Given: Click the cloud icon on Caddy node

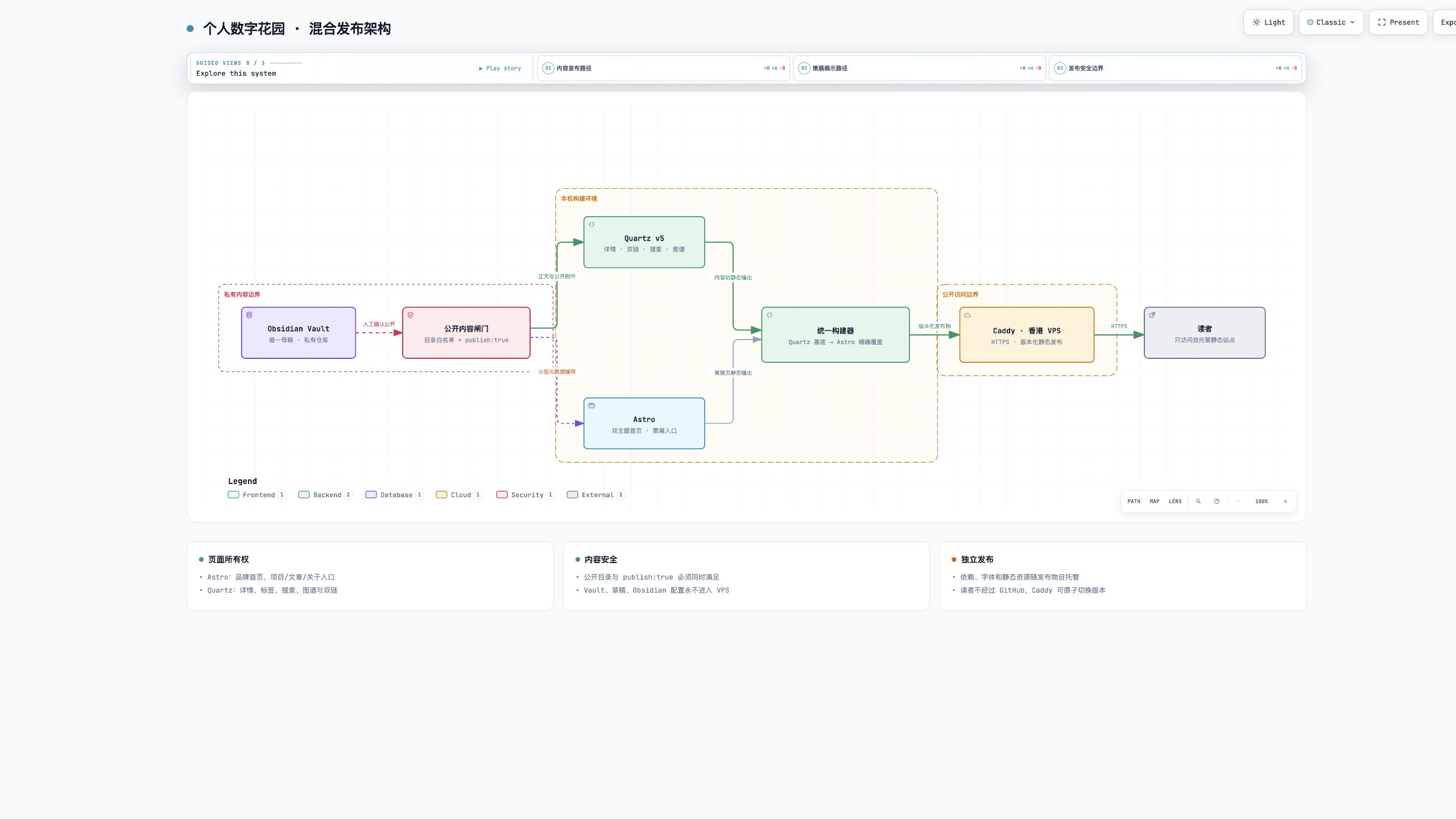Looking at the screenshot, I should (x=967, y=315).
